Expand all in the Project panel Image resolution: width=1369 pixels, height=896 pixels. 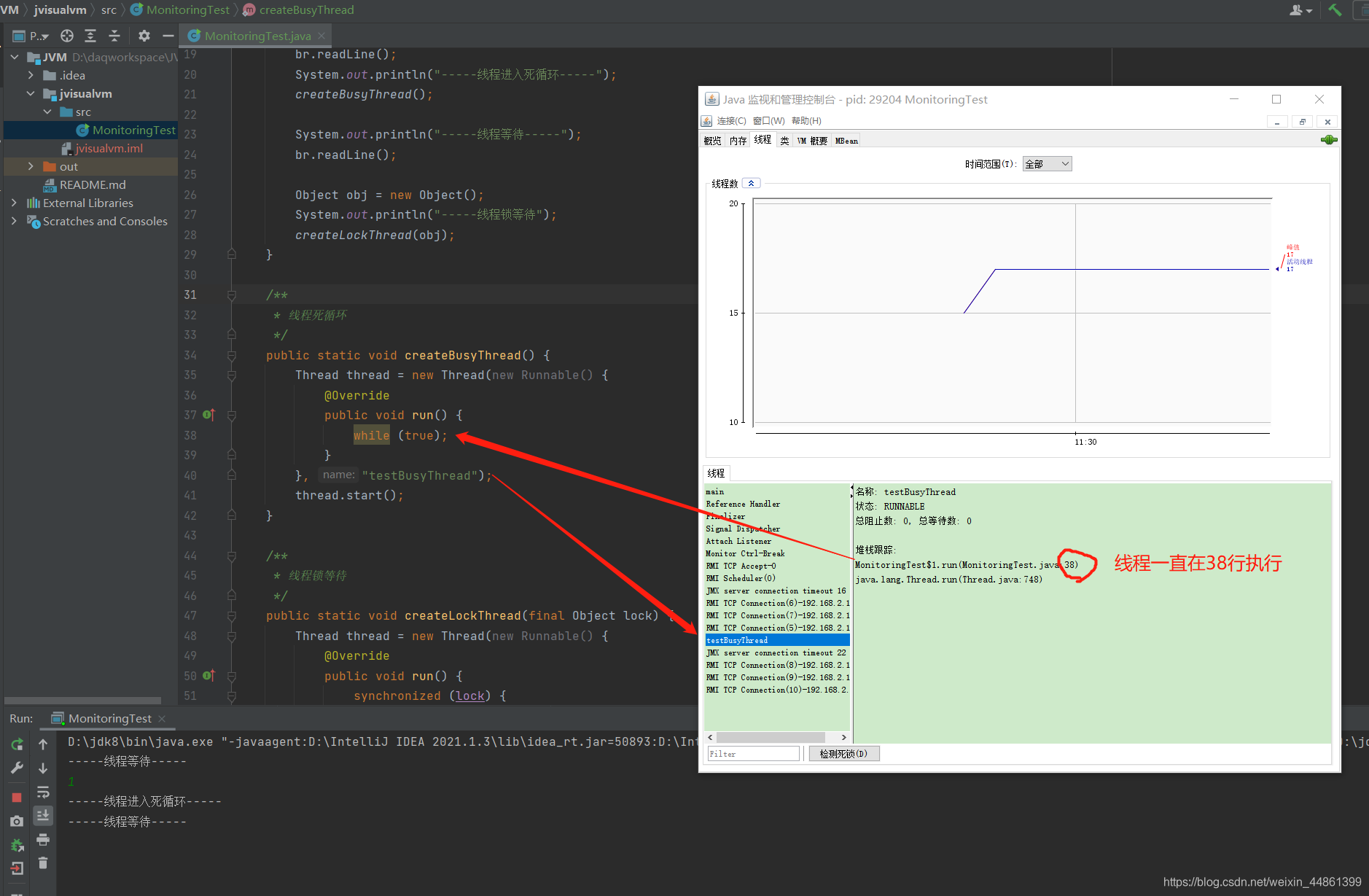point(90,36)
